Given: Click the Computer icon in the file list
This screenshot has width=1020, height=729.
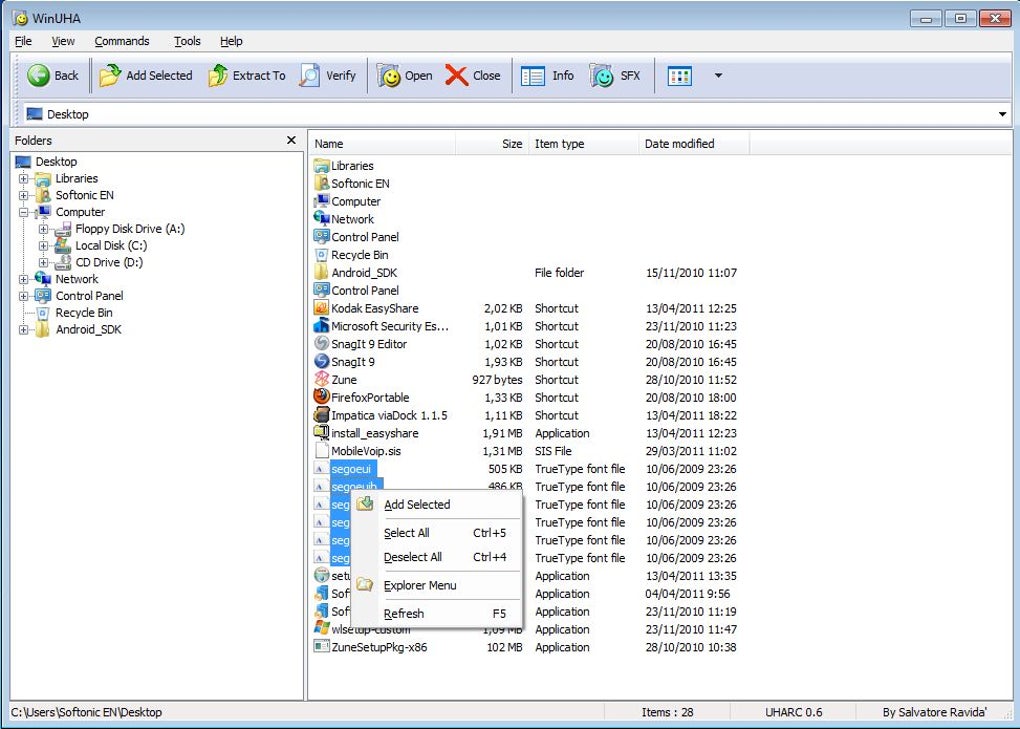Looking at the screenshot, I should (x=321, y=201).
